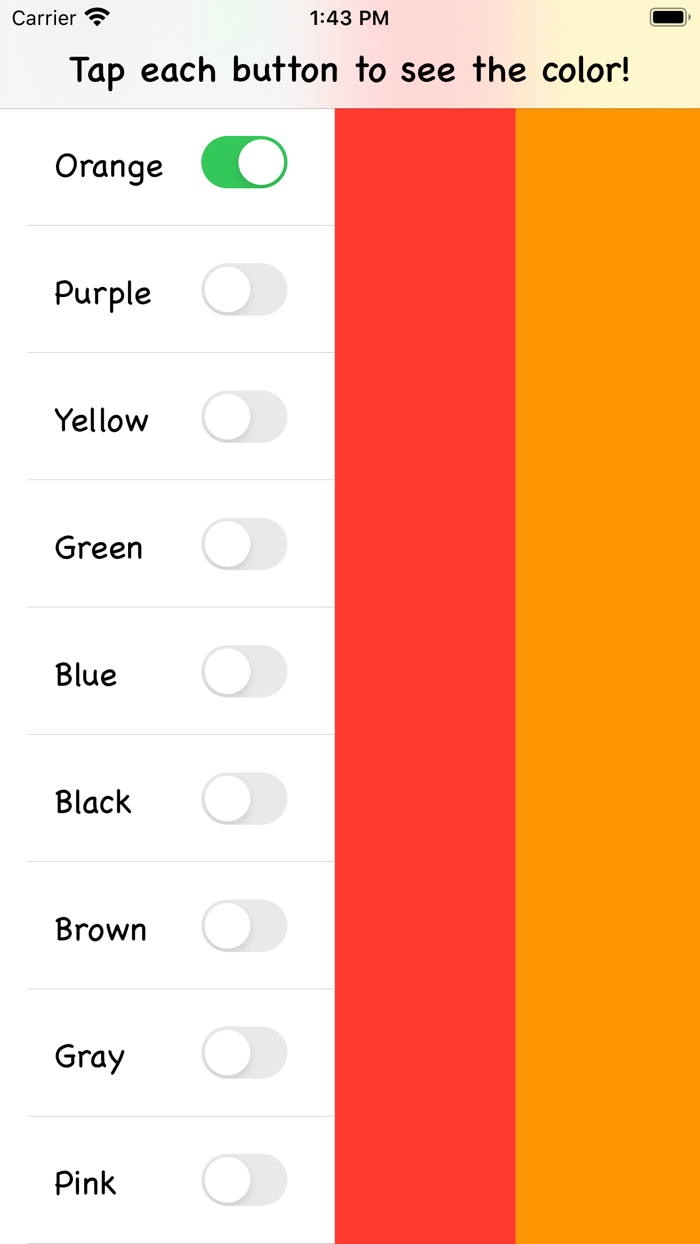Turn off the Orange switch
This screenshot has width=700, height=1244.
[x=244, y=162]
